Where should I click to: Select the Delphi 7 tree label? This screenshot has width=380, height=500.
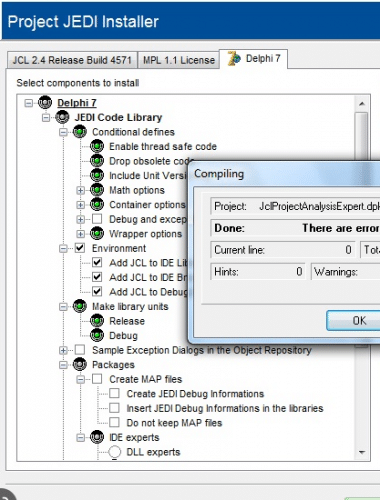click(77, 103)
